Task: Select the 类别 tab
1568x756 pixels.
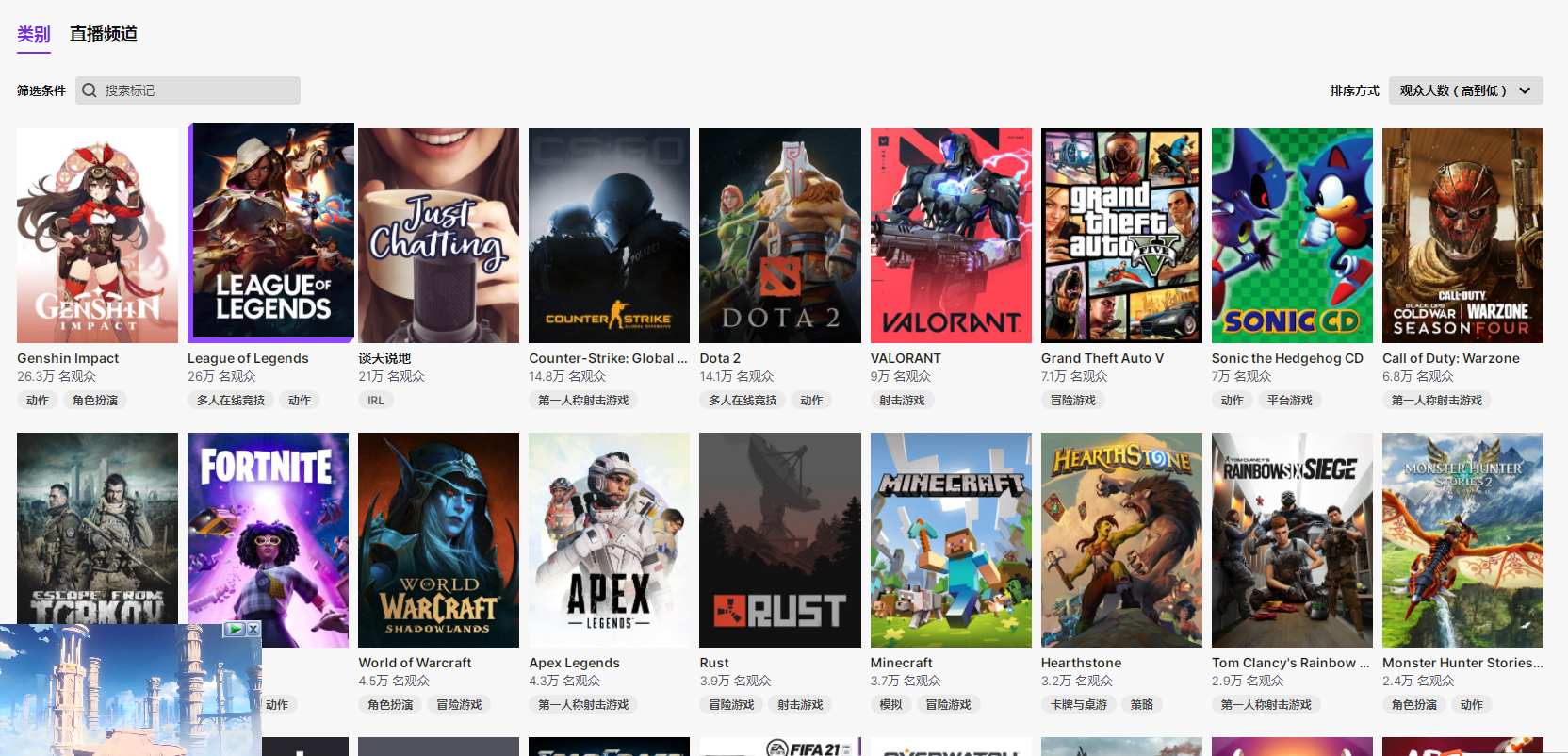Action: (x=33, y=34)
